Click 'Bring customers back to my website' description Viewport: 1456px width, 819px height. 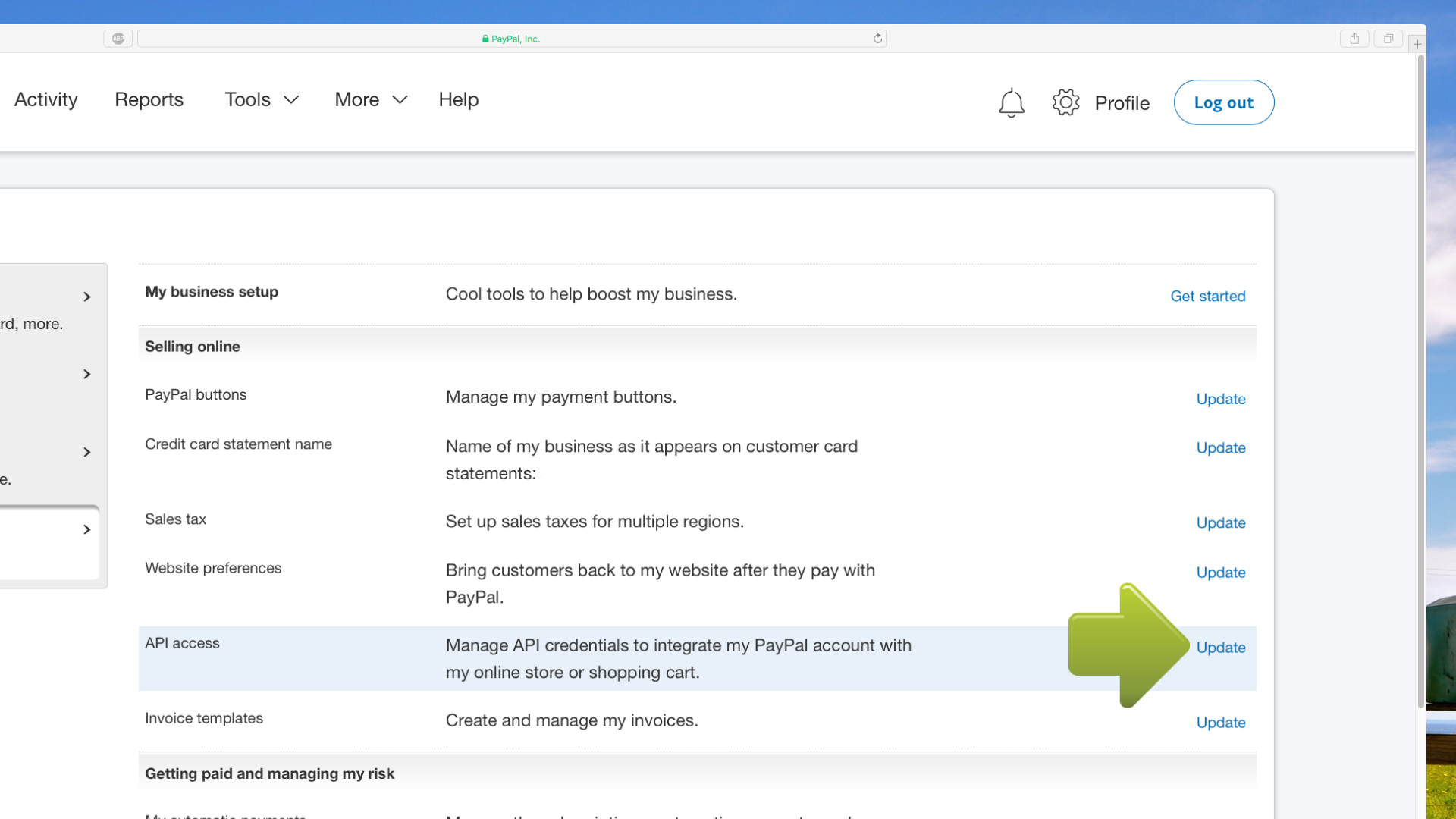(661, 584)
